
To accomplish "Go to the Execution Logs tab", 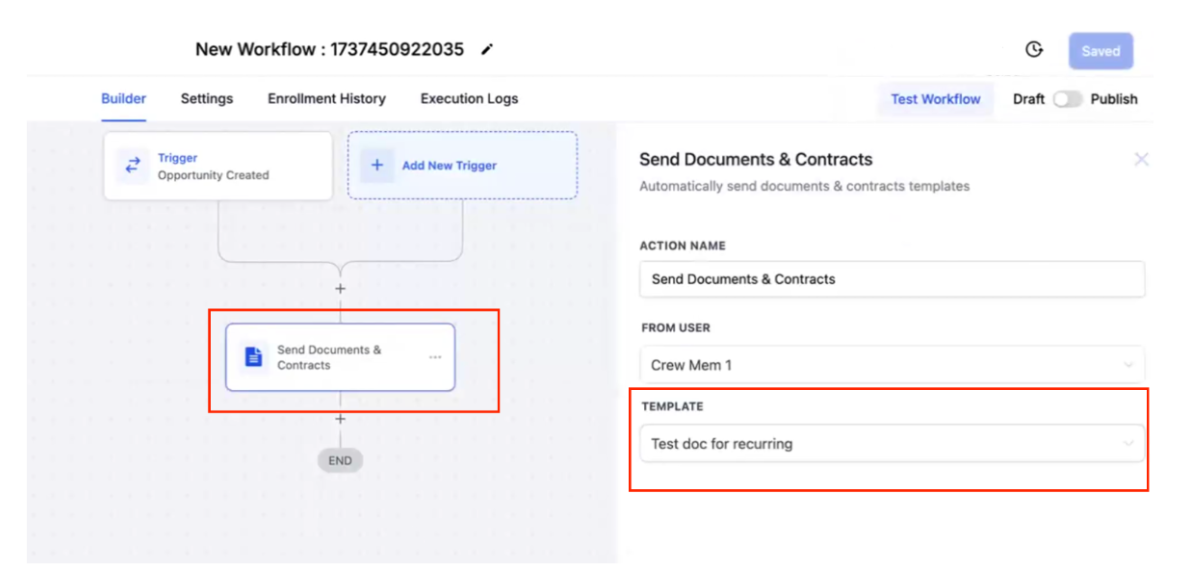I will point(469,99).
